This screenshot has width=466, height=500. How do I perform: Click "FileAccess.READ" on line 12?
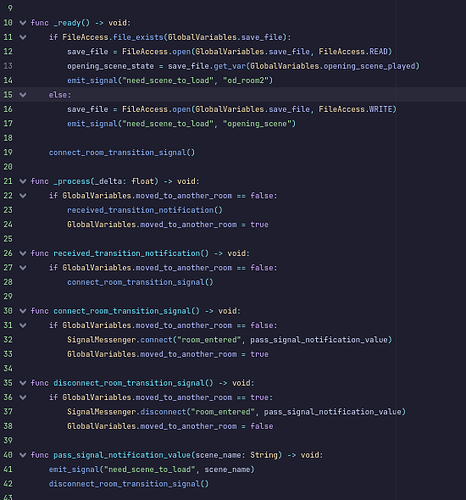point(353,51)
